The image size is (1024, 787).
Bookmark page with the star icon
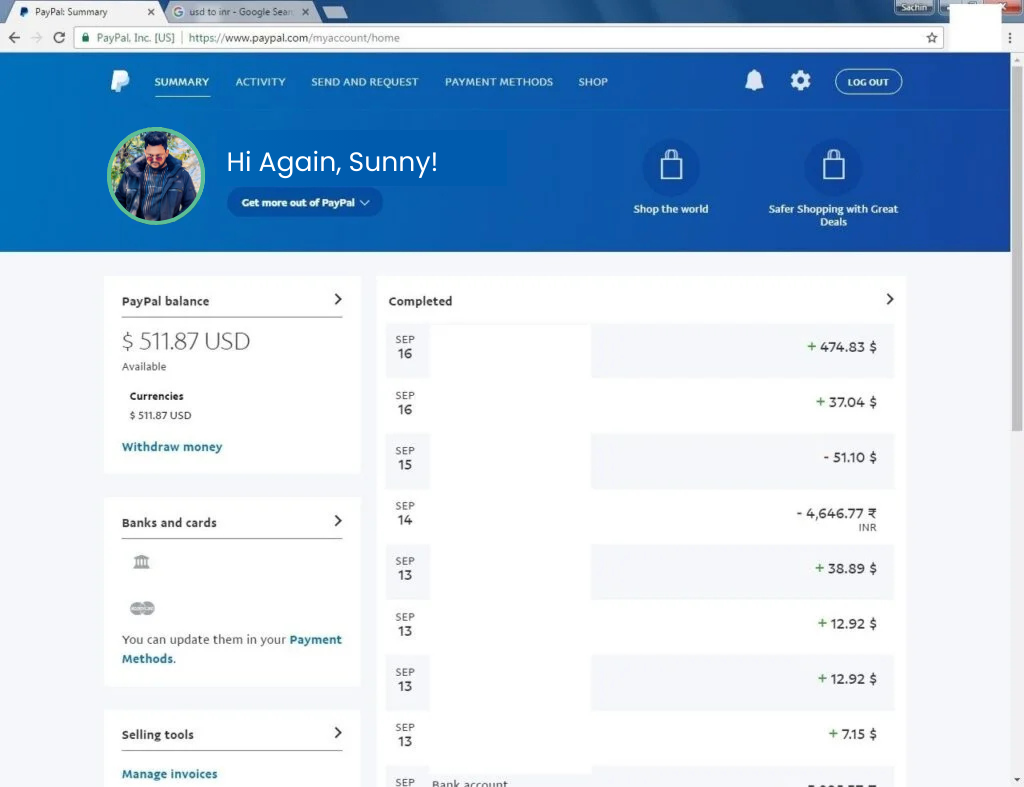click(931, 38)
